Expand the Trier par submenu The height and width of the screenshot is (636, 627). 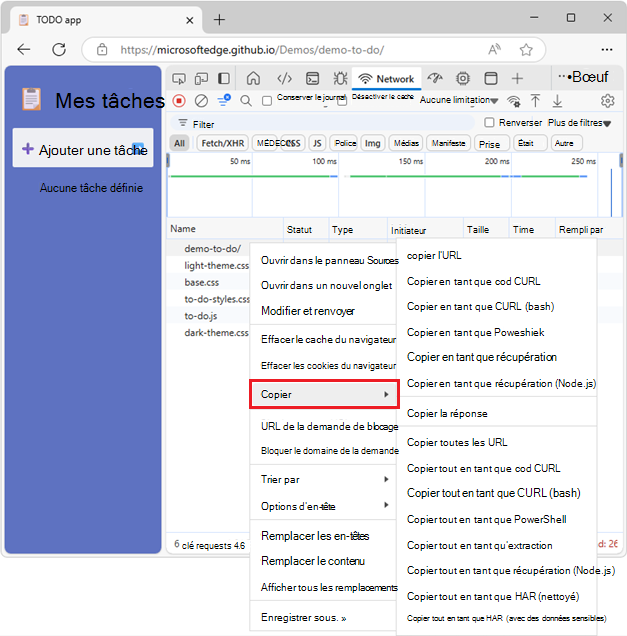click(324, 479)
